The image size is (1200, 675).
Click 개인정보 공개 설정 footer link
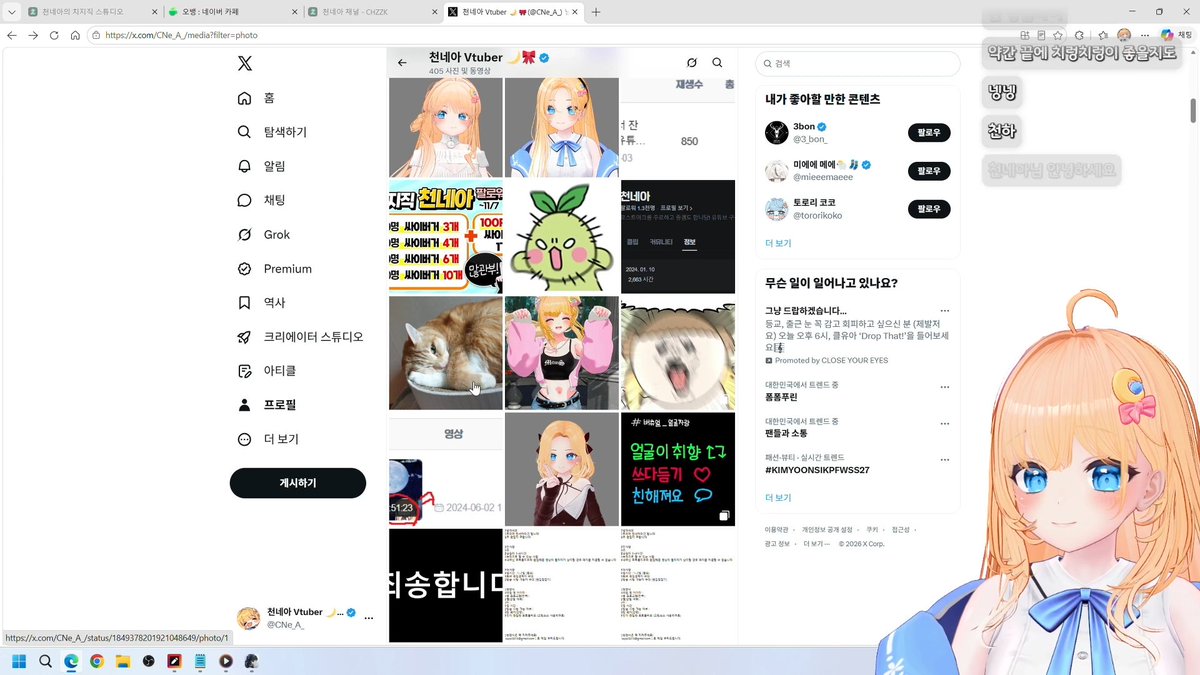point(827,530)
